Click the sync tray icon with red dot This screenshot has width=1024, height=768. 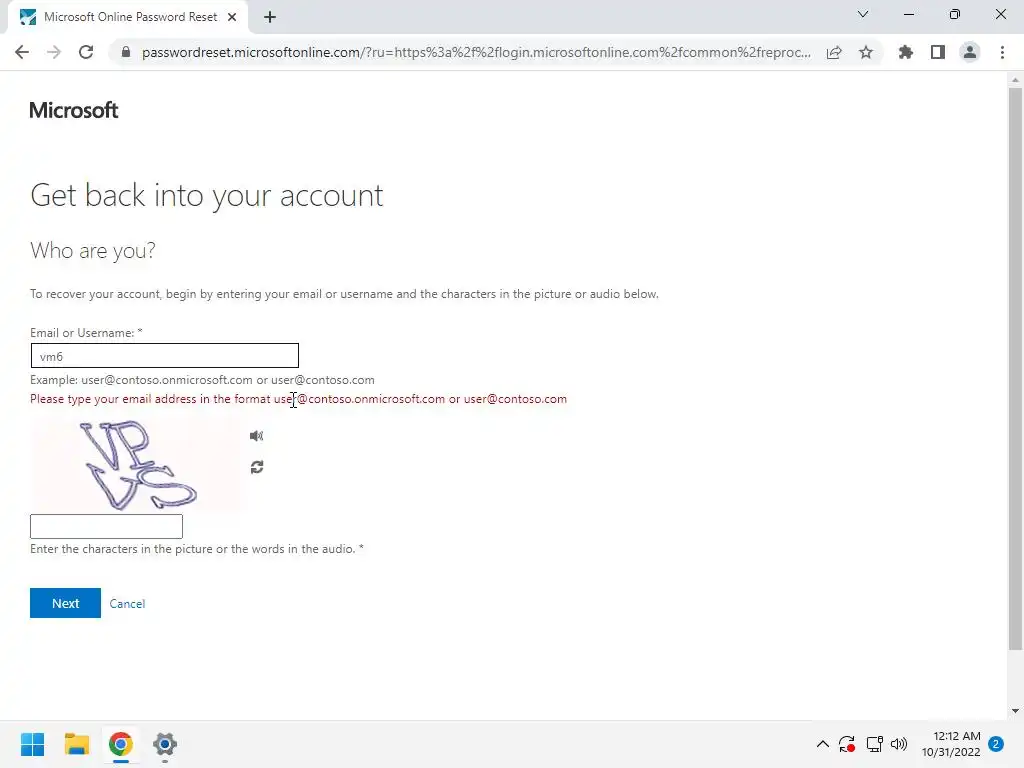(x=847, y=744)
